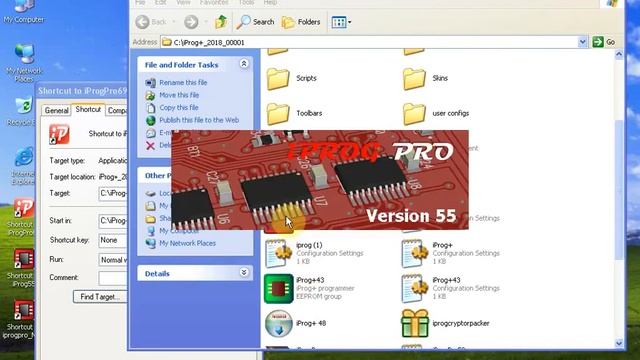Click the Forward arrow in Explorer toolbar

point(191,22)
